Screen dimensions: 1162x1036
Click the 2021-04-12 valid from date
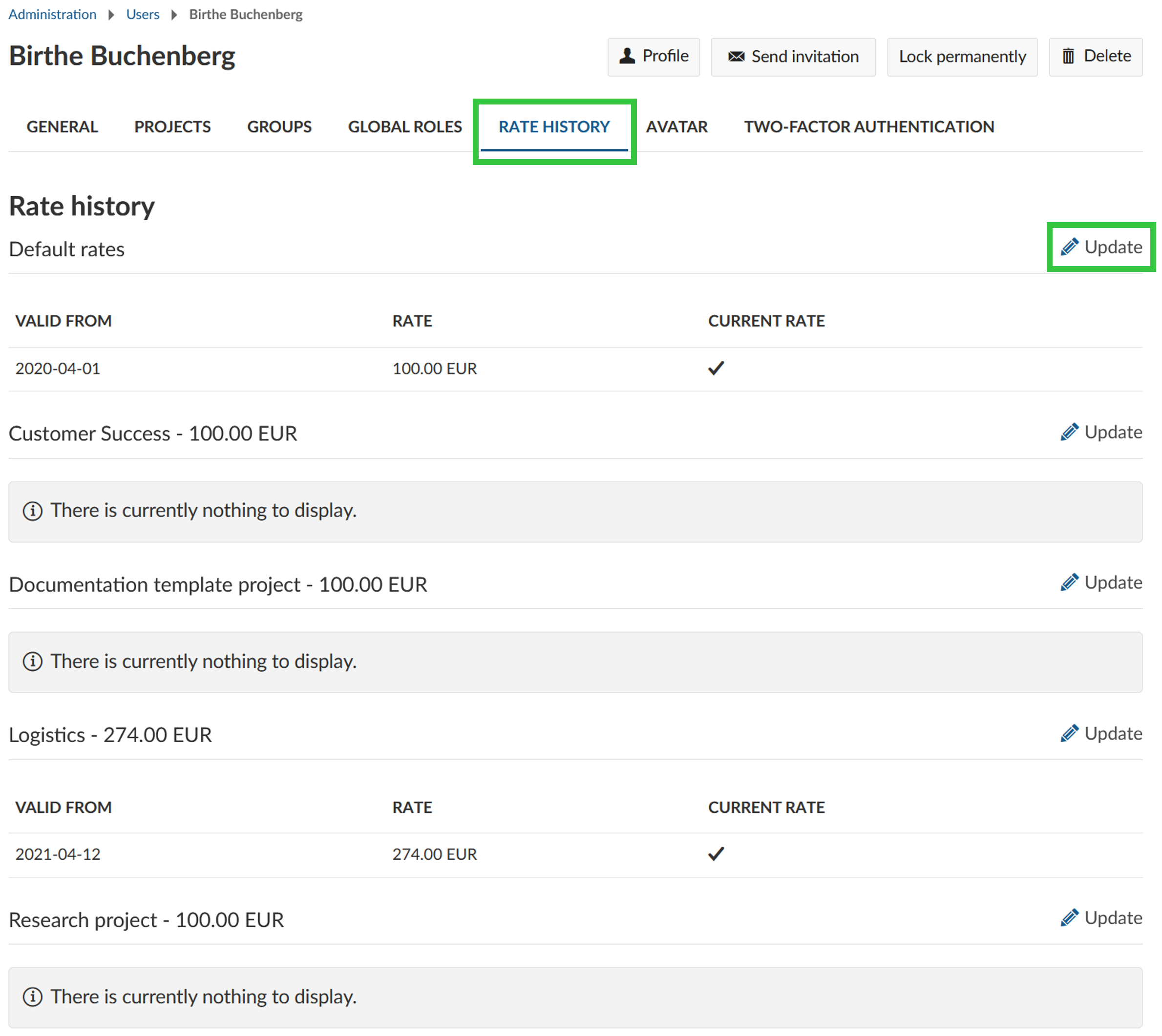pyautogui.click(x=58, y=854)
